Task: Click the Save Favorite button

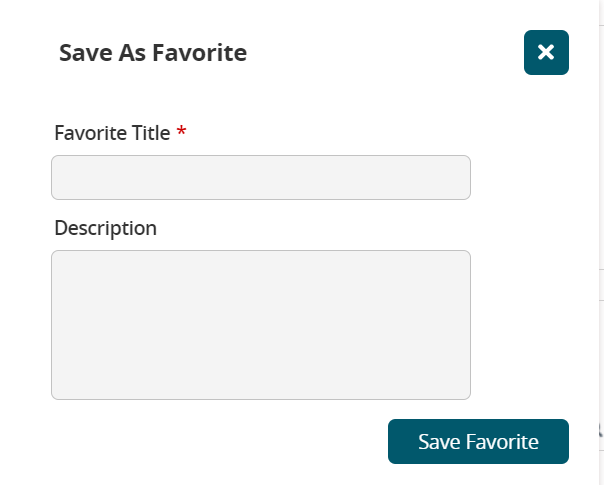Action: pyautogui.click(x=478, y=442)
